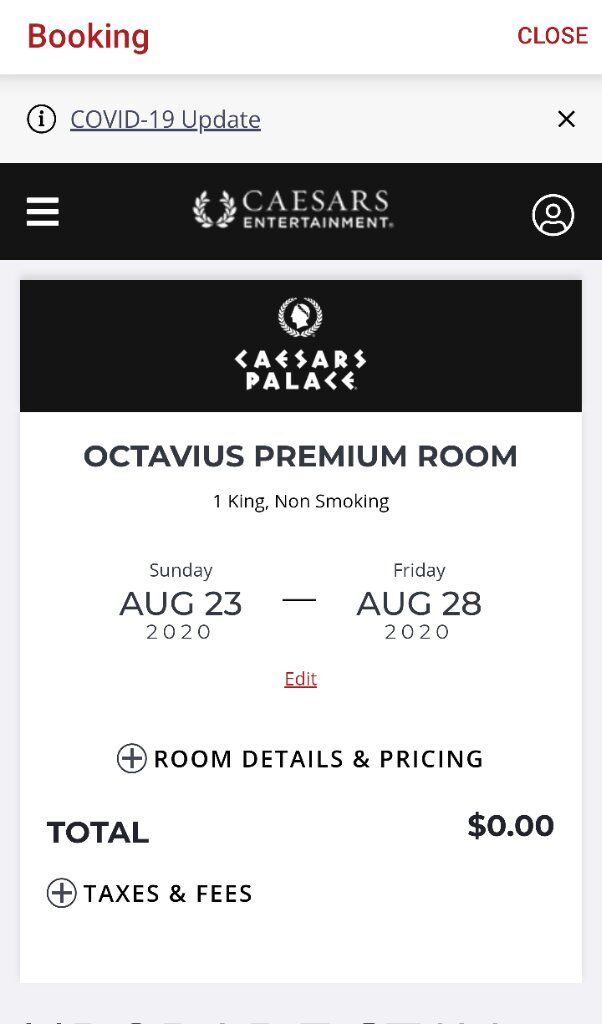The width and height of the screenshot is (602, 1024).
Task: Expand Room Details & Pricing section
Action: [x=300, y=759]
